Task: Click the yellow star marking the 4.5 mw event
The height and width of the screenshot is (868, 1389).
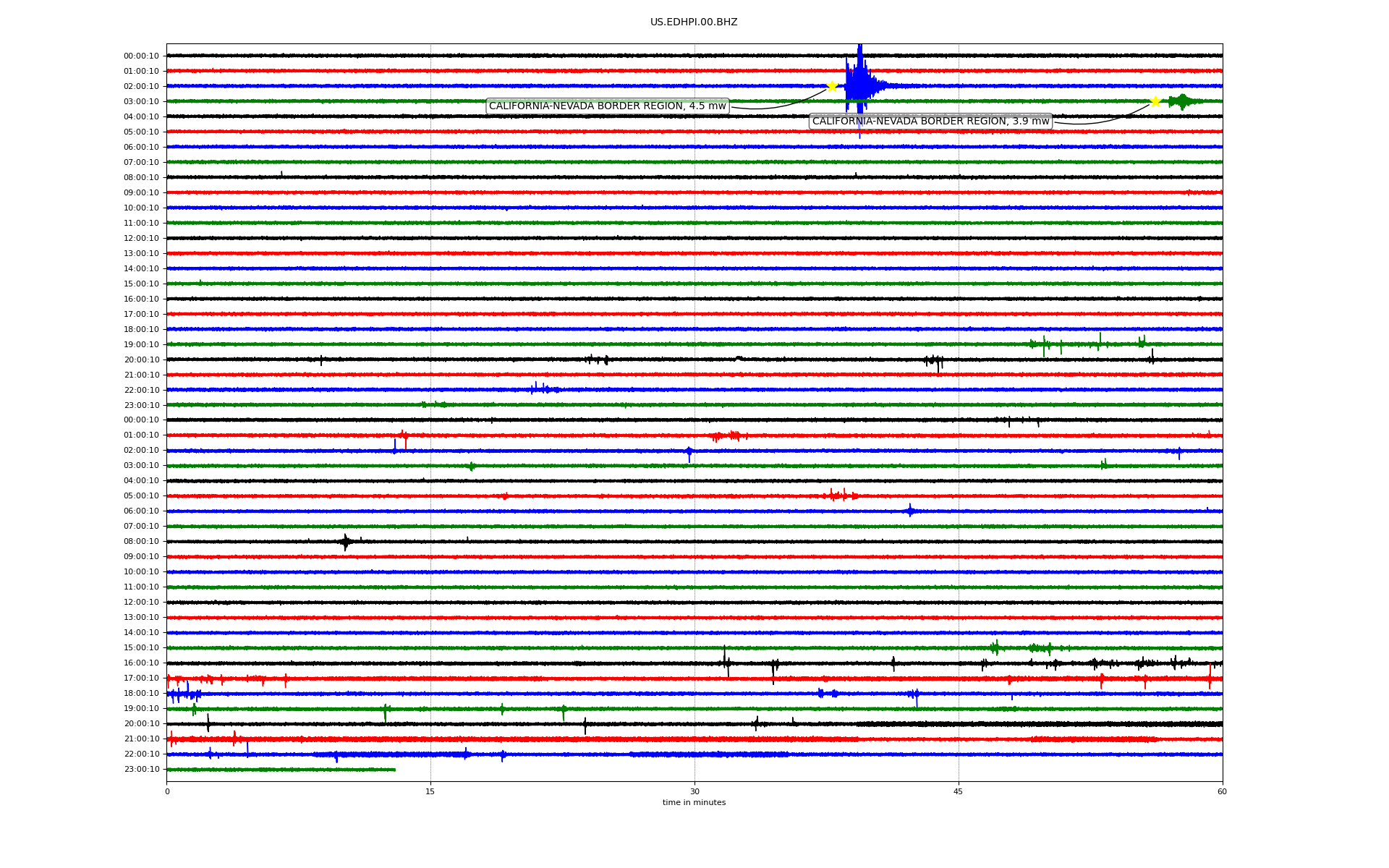Action: [832, 86]
